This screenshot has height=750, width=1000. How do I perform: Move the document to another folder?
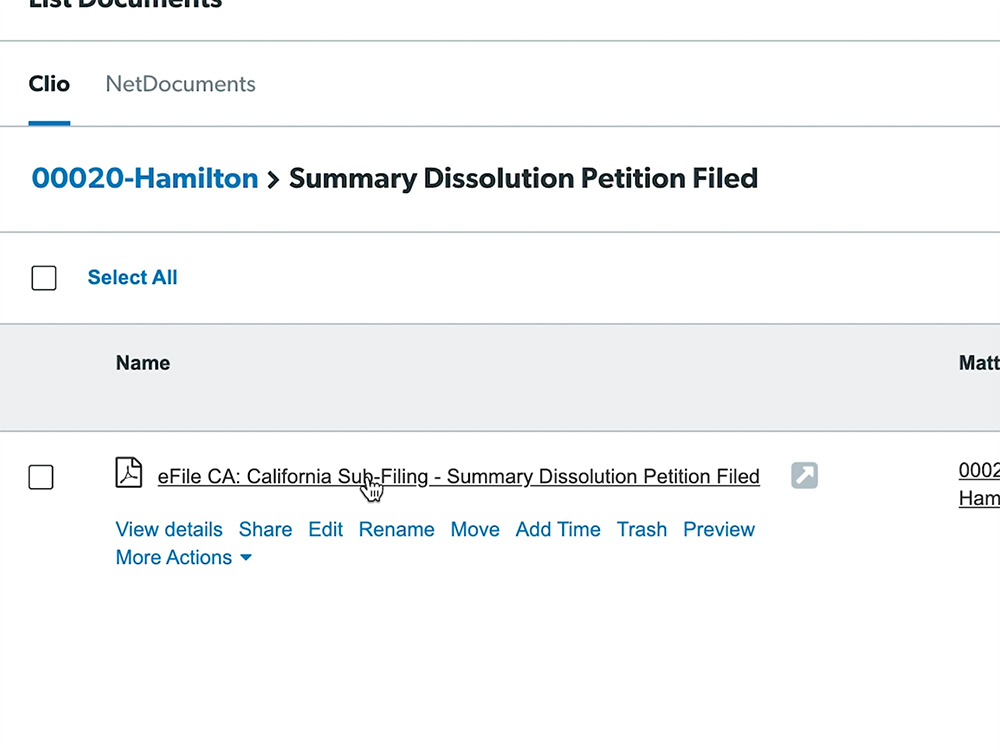click(x=475, y=530)
